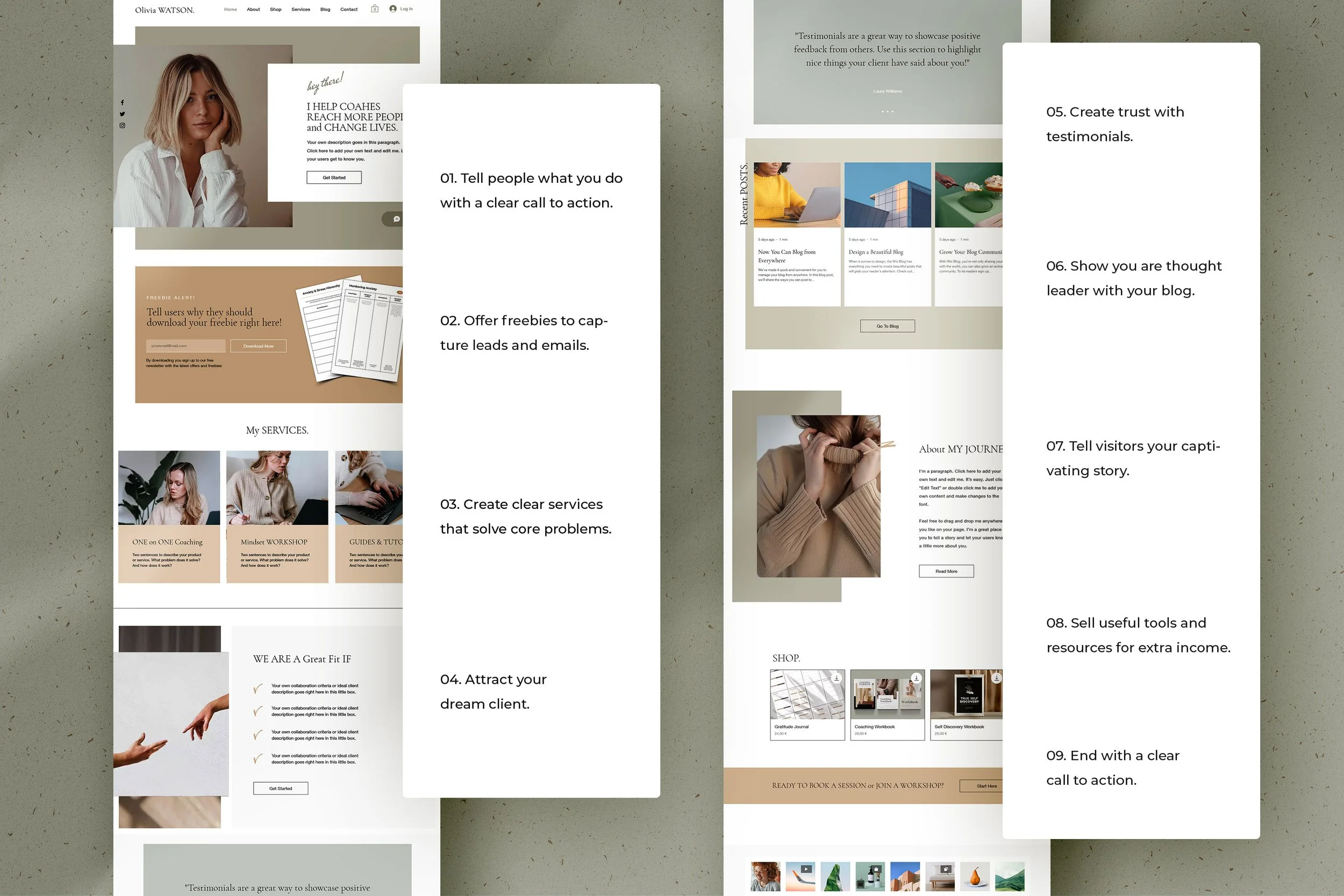Open the Shop menu item
This screenshot has height=896, width=1344.
(275, 9)
